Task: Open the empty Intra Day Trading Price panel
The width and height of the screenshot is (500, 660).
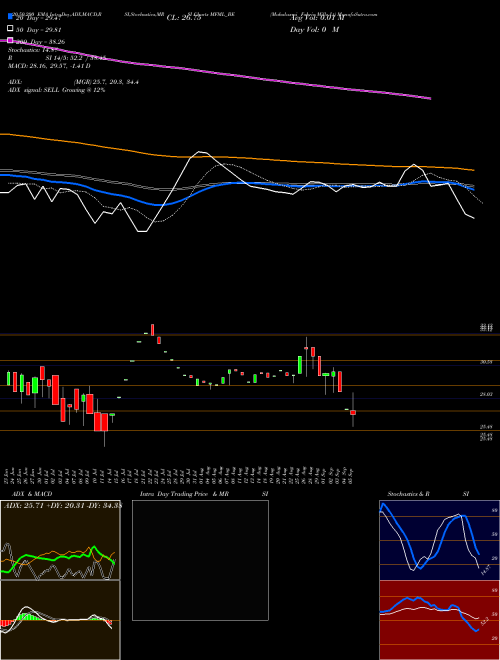Action: 200,560
